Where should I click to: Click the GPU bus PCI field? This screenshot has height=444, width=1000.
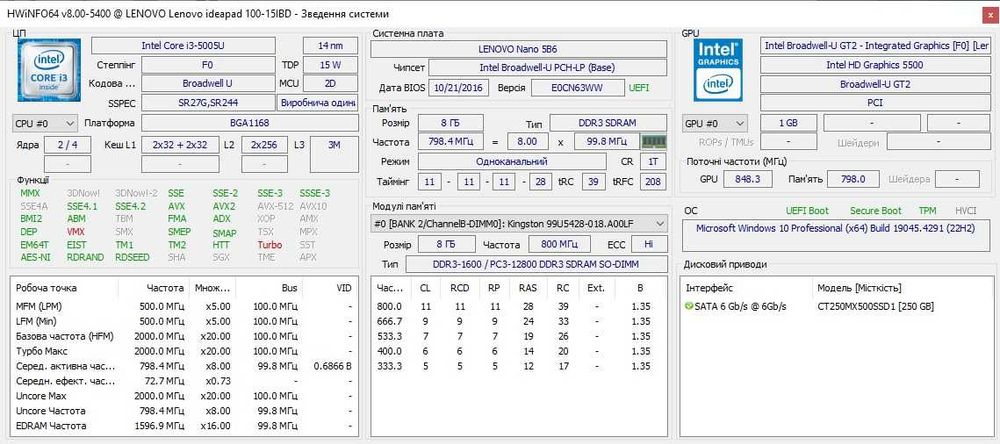click(874, 103)
